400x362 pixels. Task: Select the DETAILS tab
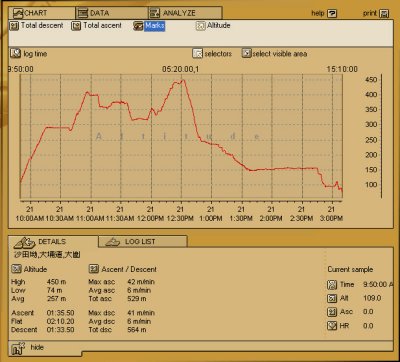[53, 242]
